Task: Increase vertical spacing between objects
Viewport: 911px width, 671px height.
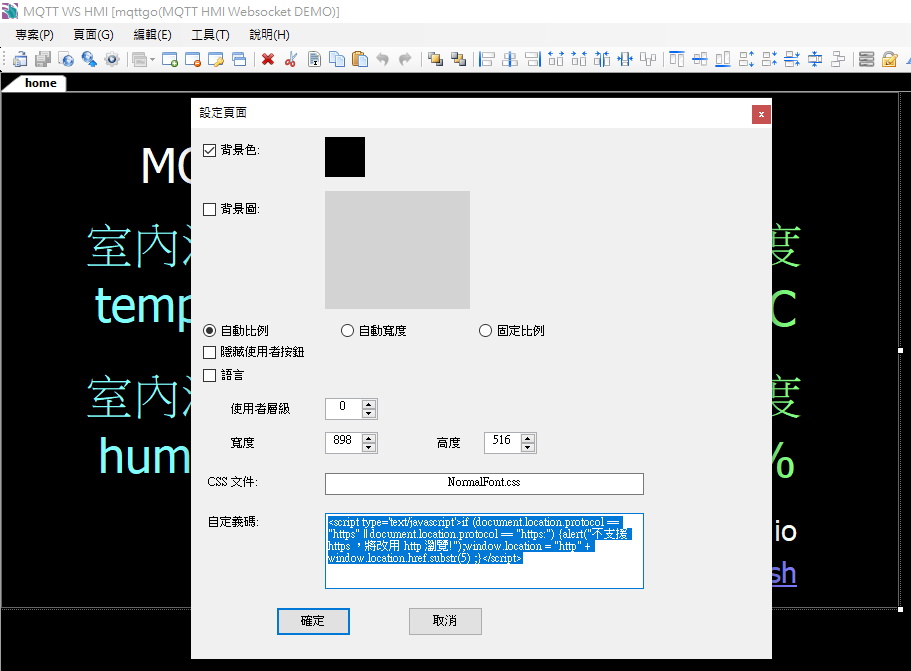Action: click(x=746, y=59)
